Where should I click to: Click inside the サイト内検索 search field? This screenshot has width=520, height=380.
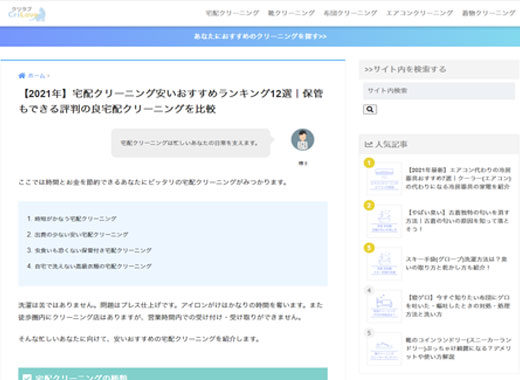(439, 91)
